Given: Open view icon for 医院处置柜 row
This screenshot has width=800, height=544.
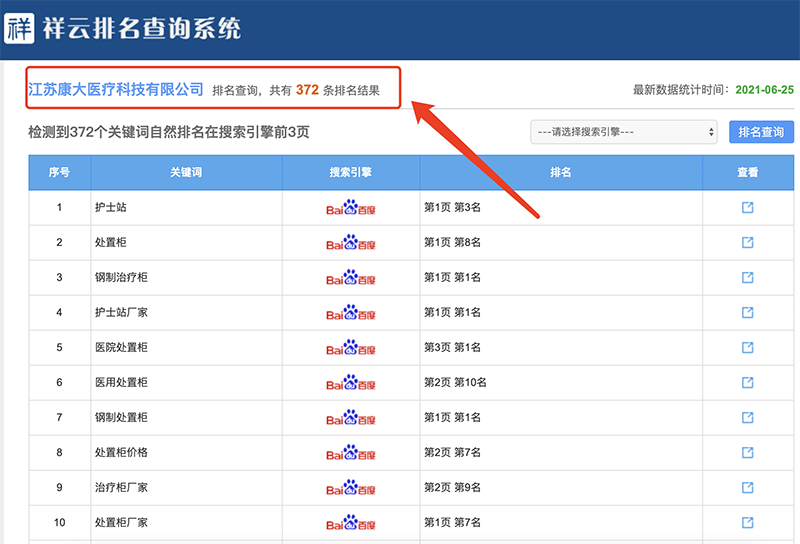Looking at the screenshot, I should [747, 348].
